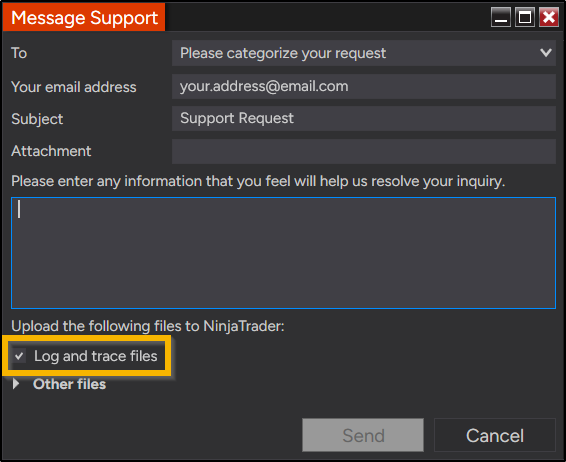Maximize the Message Support window

tap(524, 17)
